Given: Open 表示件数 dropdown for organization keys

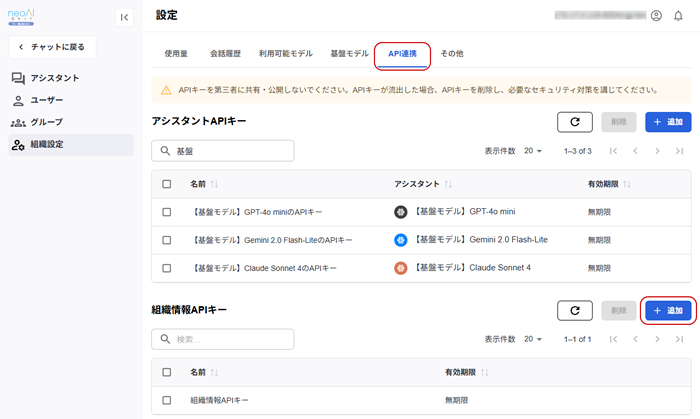Looking at the screenshot, I should [x=531, y=340].
